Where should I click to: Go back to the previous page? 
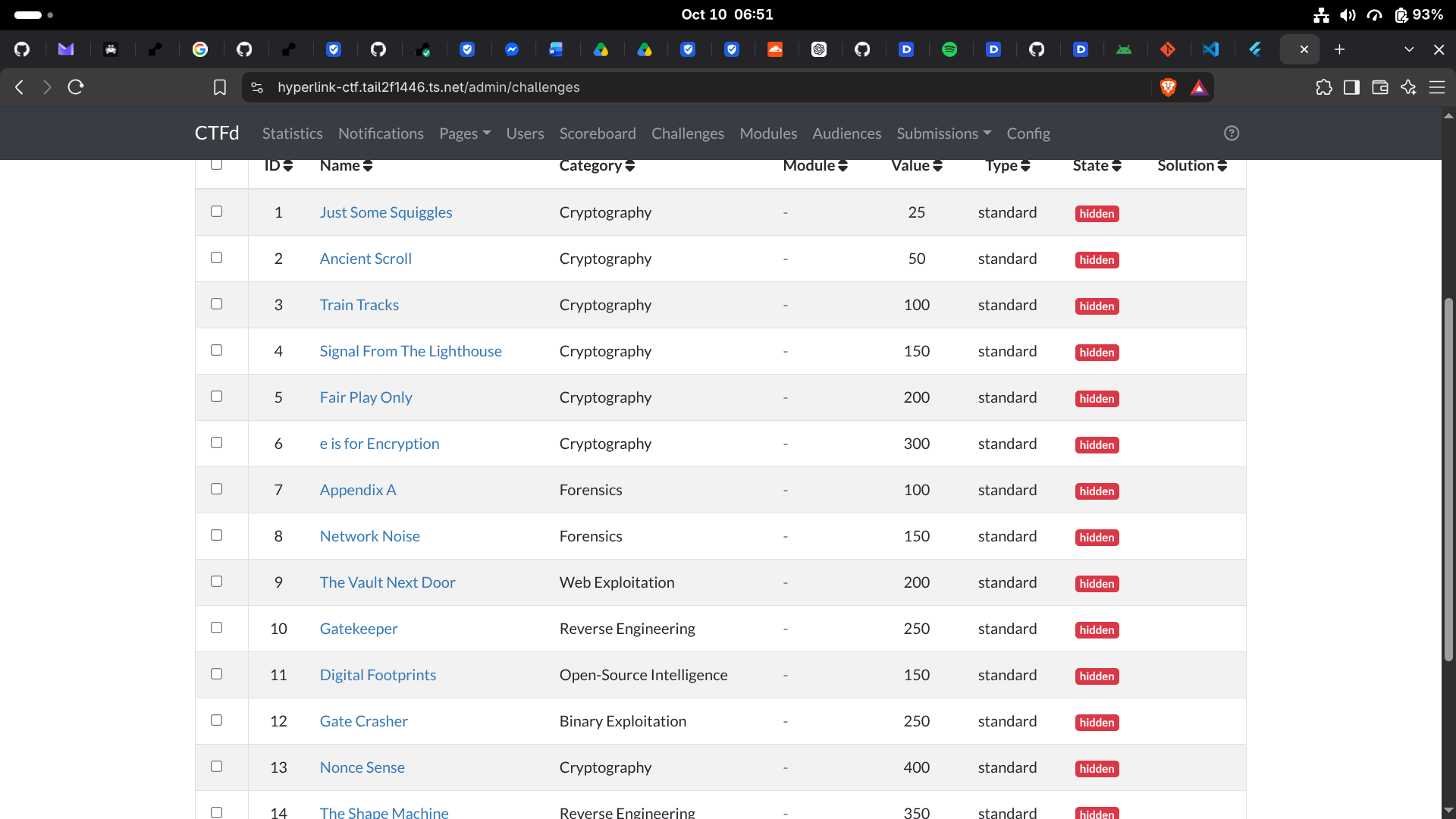20,87
